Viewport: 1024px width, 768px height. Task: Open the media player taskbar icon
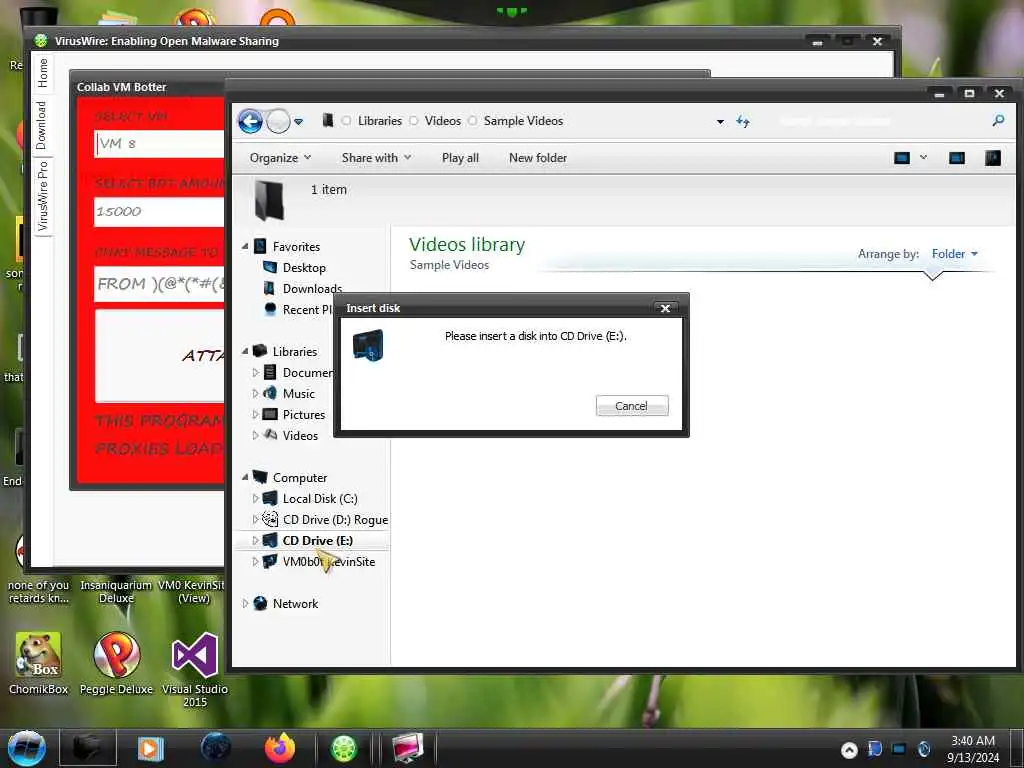pos(151,748)
